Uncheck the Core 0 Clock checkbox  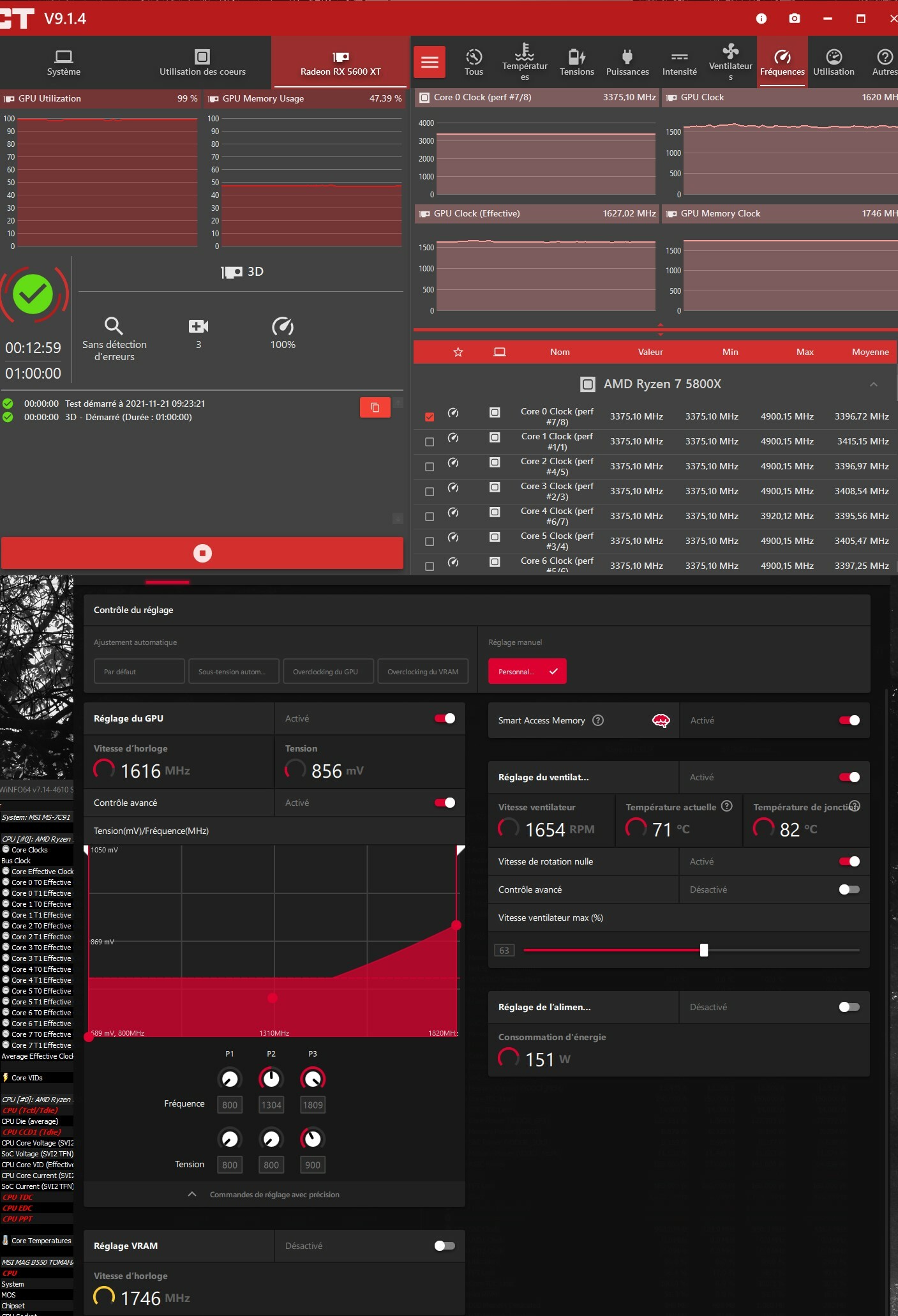point(430,417)
